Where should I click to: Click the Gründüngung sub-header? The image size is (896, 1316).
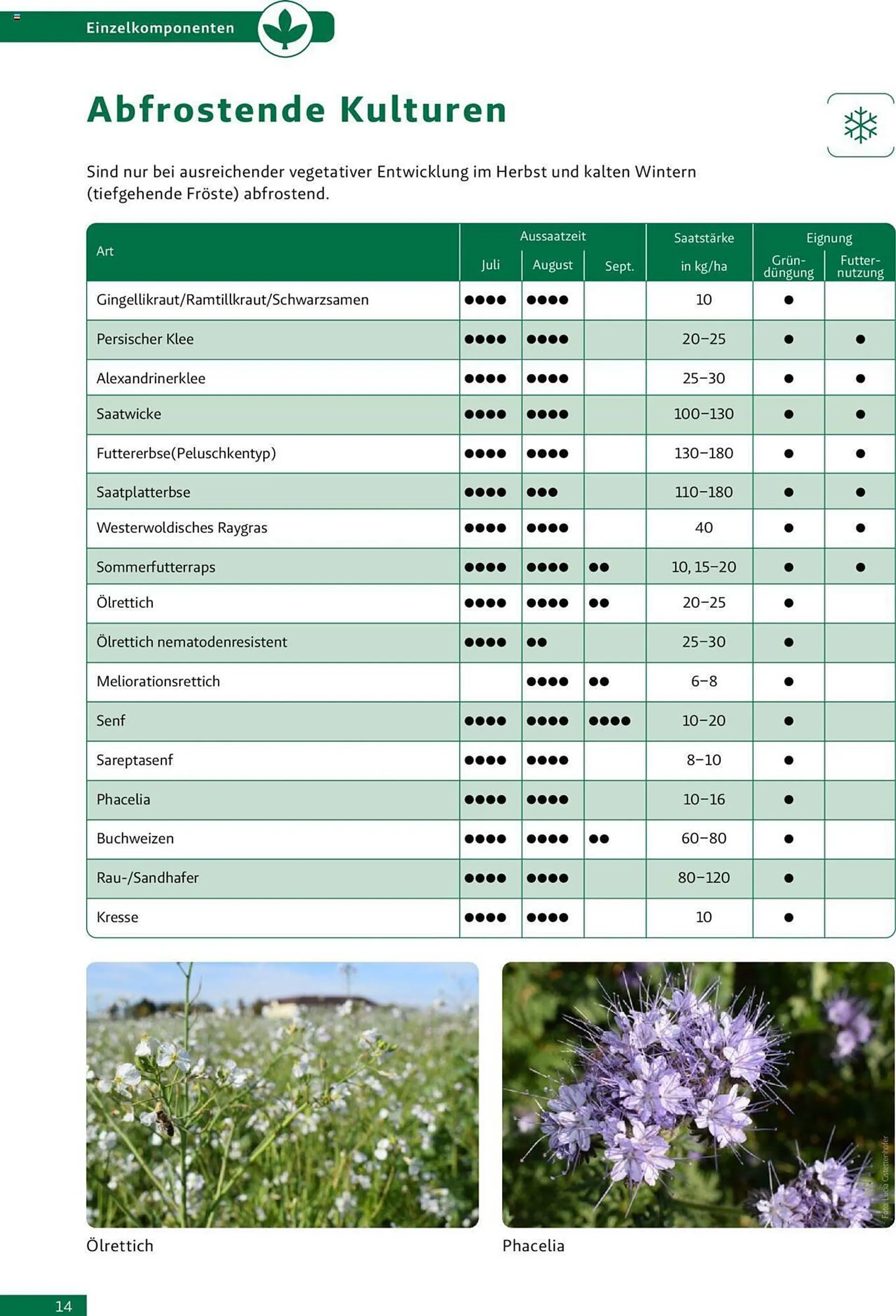[x=789, y=266]
